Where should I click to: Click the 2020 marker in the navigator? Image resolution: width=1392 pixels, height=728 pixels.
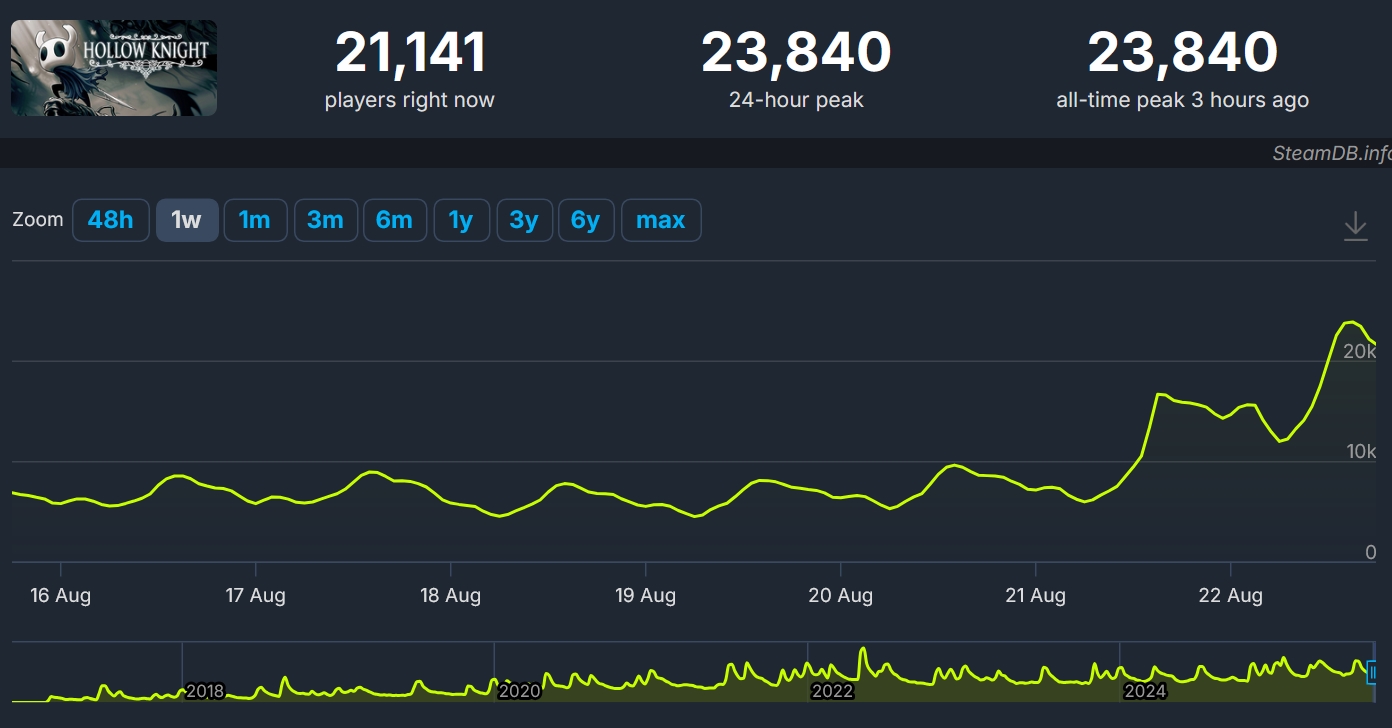(x=519, y=691)
